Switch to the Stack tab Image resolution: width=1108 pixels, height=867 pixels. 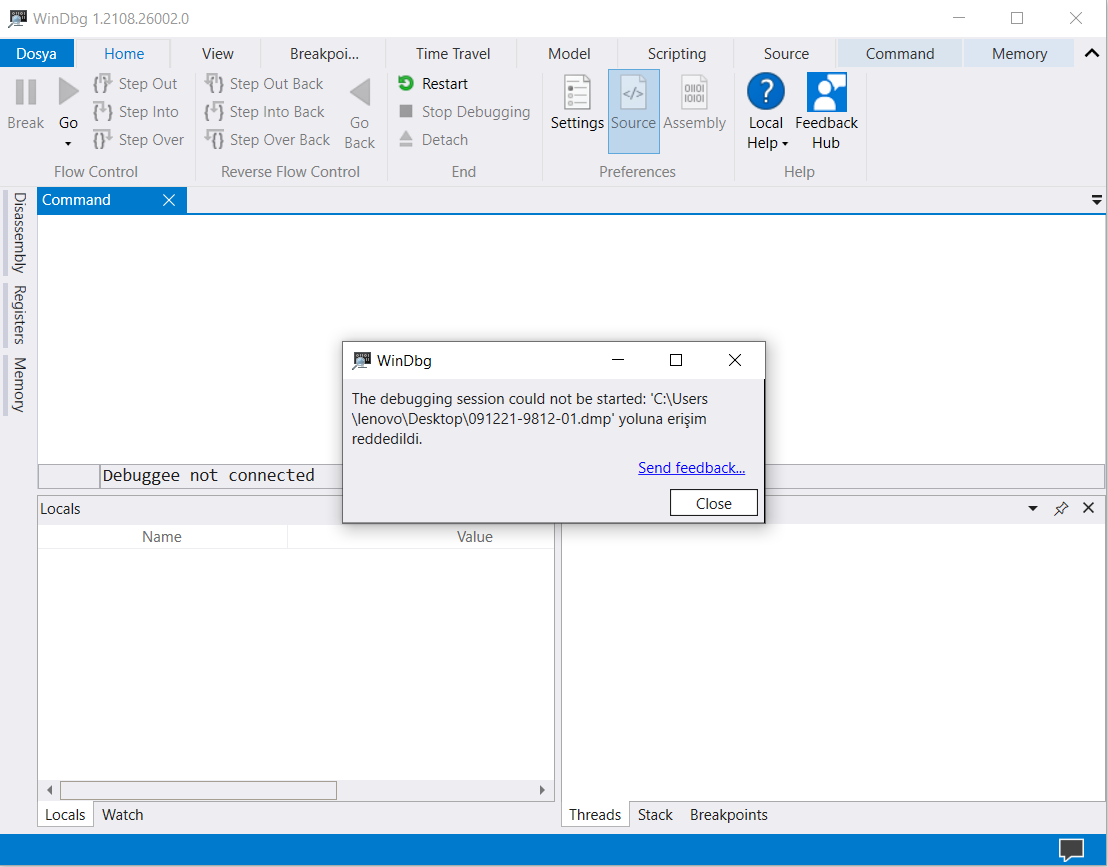coord(655,815)
